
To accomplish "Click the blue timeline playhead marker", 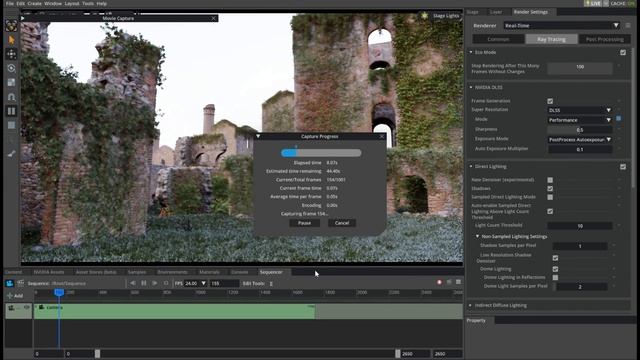I will [x=59, y=292].
